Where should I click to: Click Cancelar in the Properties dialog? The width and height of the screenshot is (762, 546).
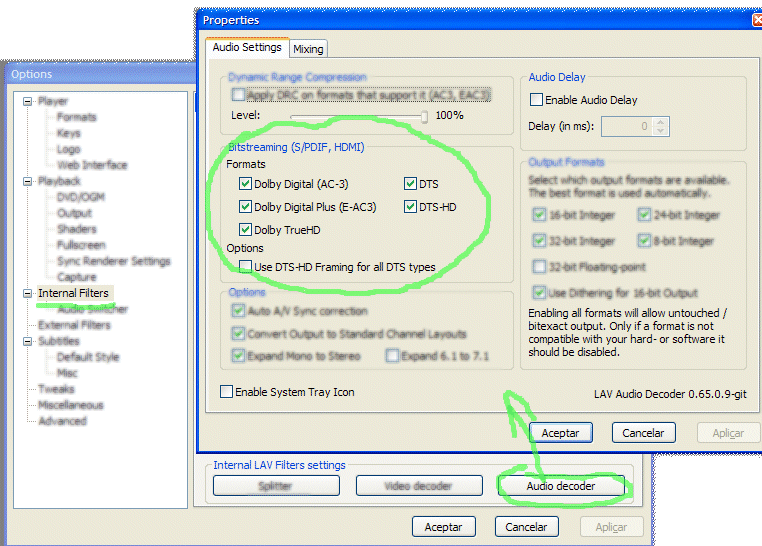[x=643, y=433]
